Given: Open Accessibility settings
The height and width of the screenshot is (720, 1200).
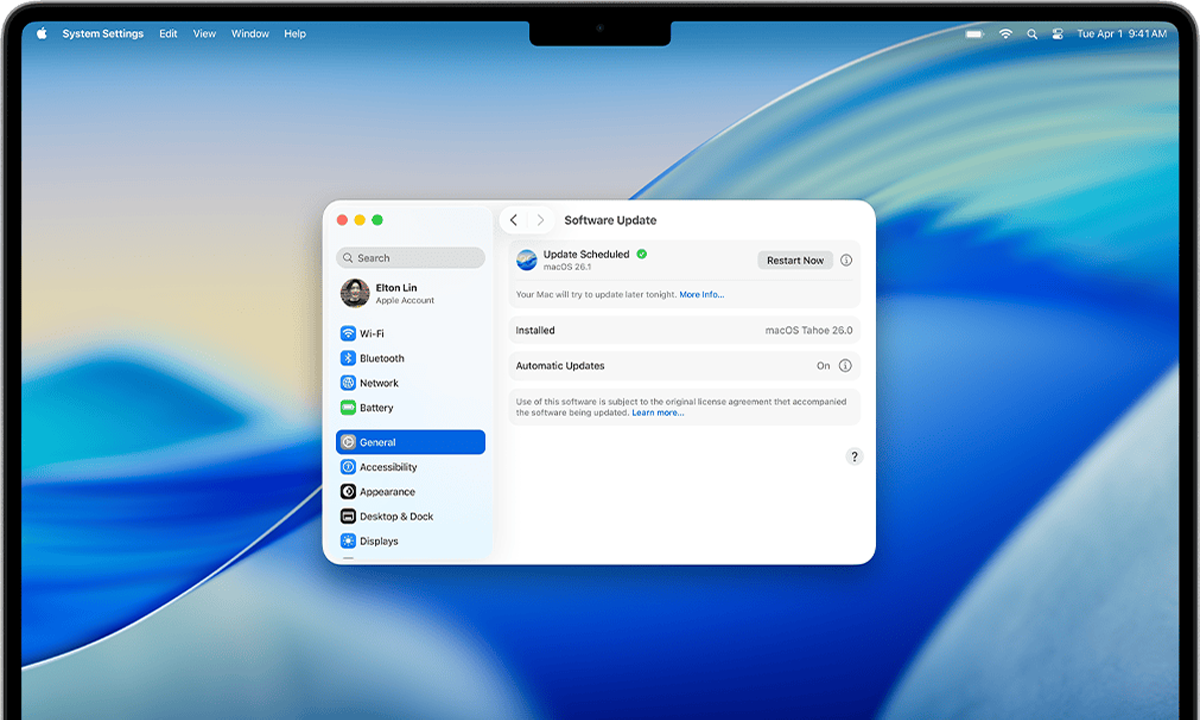Looking at the screenshot, I should (387, 467).
